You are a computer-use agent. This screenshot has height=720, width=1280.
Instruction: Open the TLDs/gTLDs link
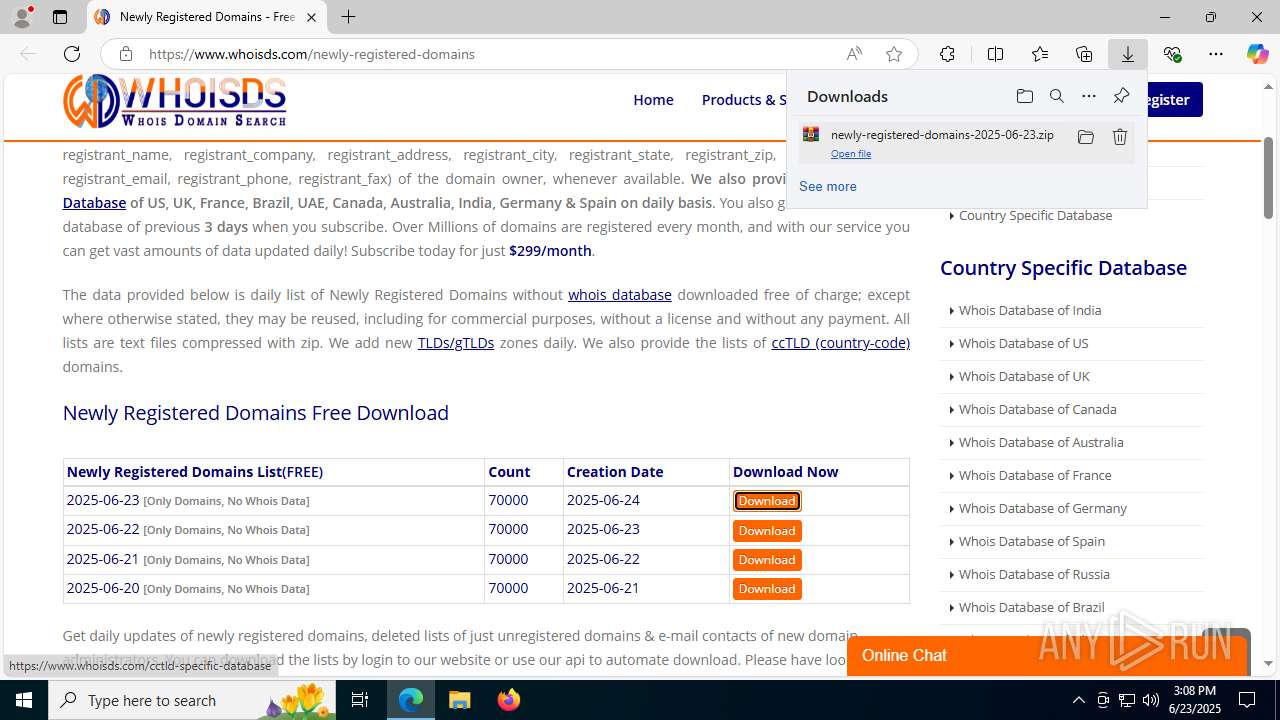(x=456, y=343)
